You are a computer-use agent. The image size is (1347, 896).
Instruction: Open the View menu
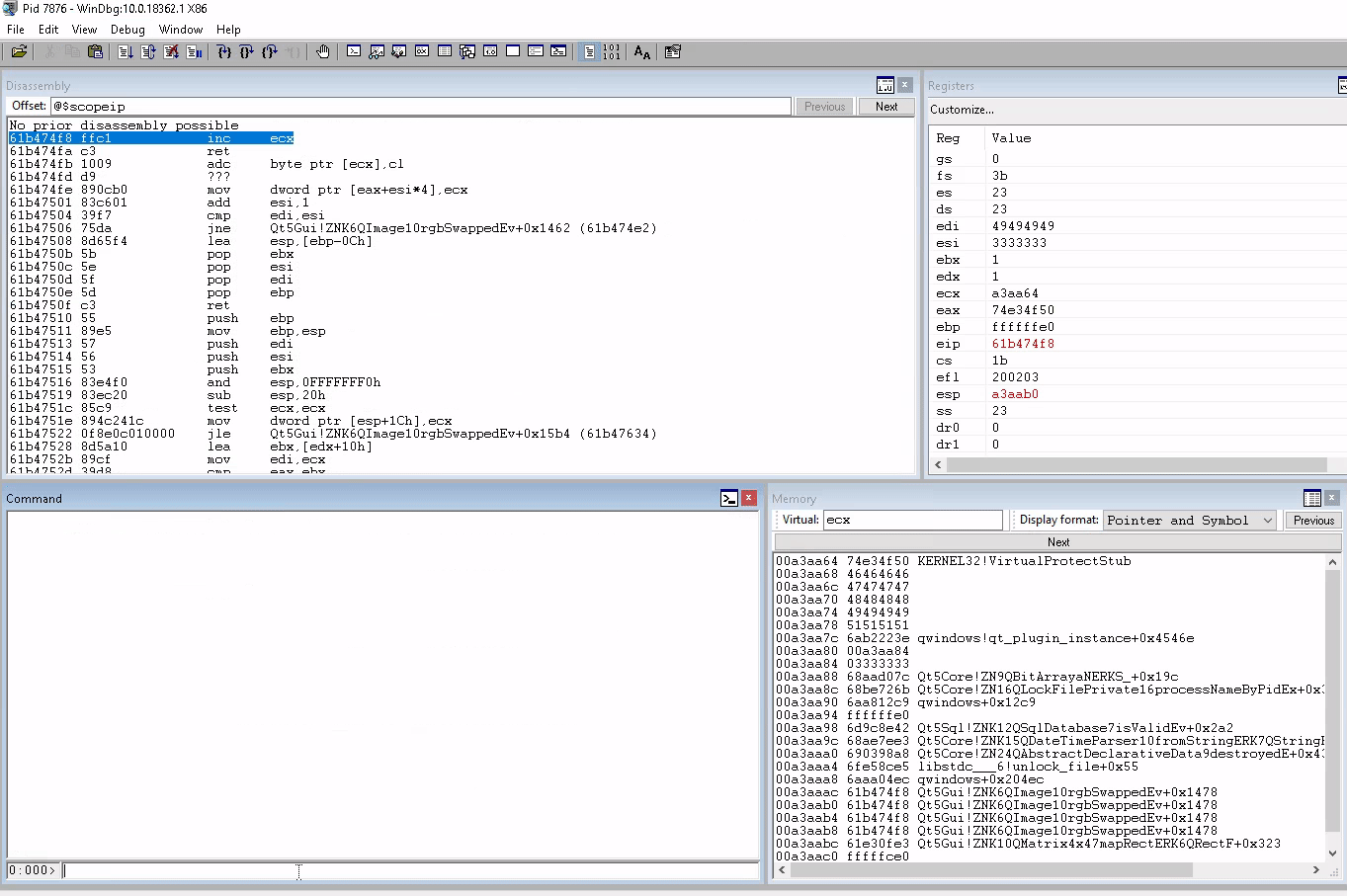pos(85,30)
